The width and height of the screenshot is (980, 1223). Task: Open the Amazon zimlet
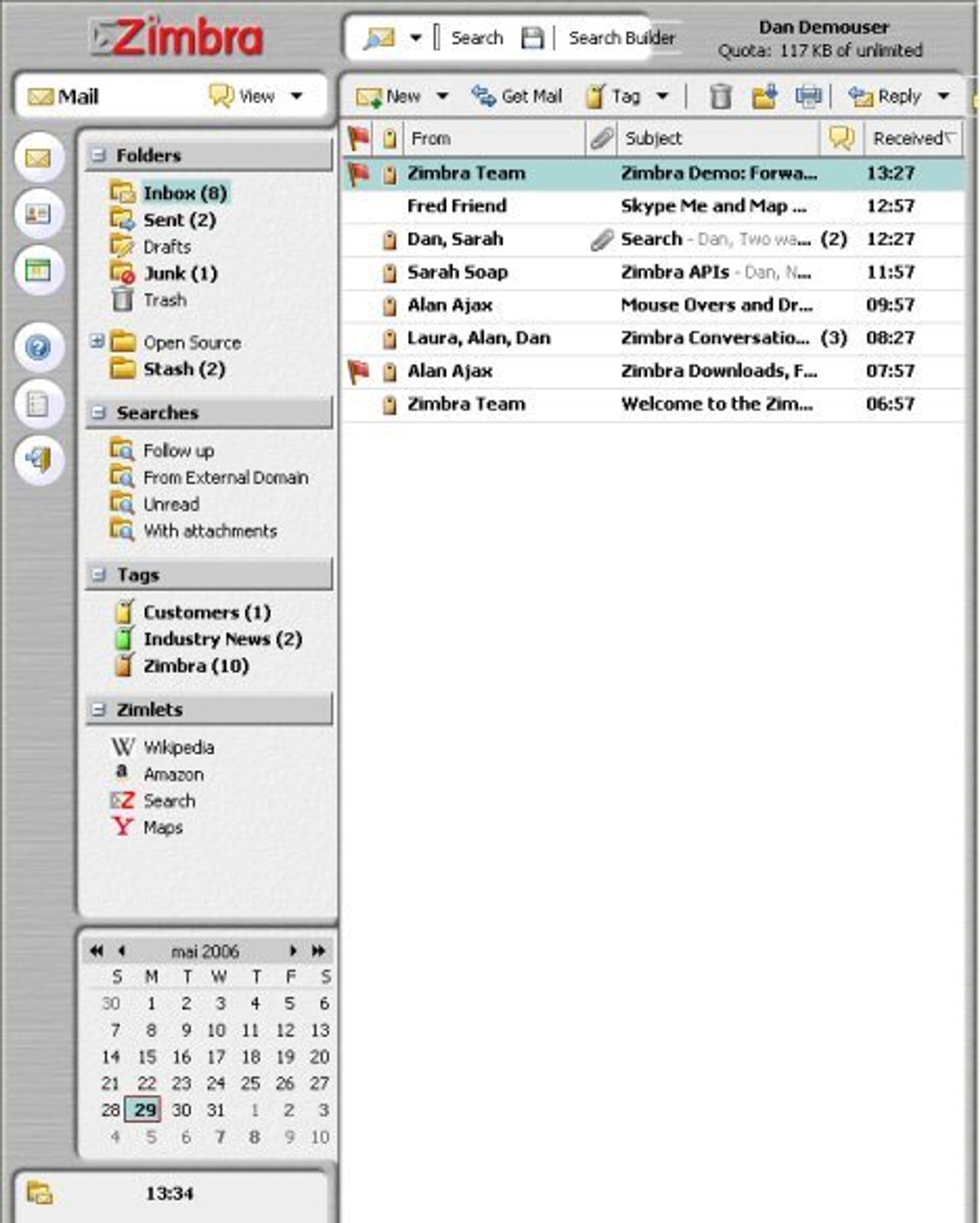(157, 774)
